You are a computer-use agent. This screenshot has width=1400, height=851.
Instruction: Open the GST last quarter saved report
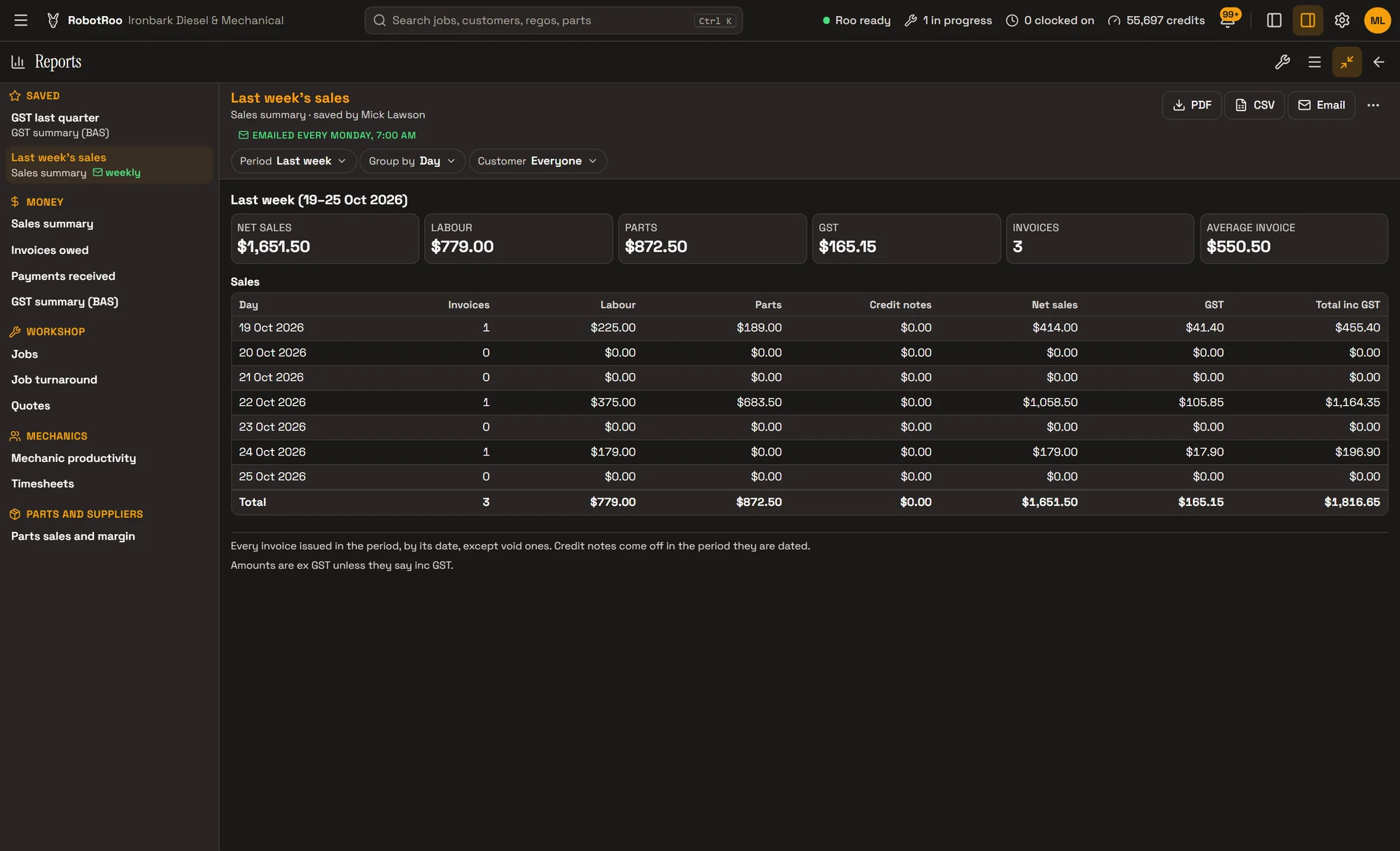pos(109,125)
